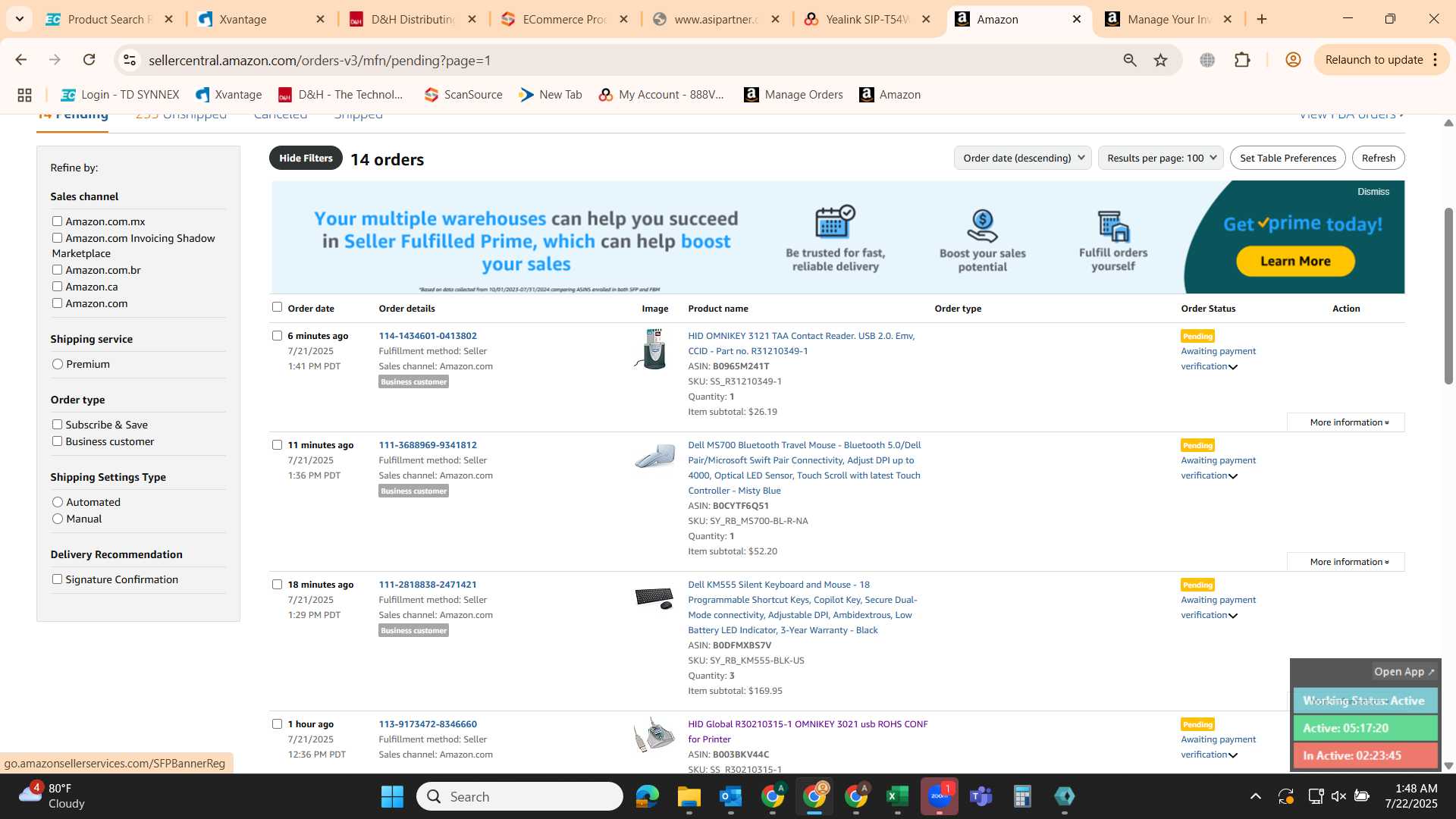Check the Amazon.com.mx sales channel

57,221
